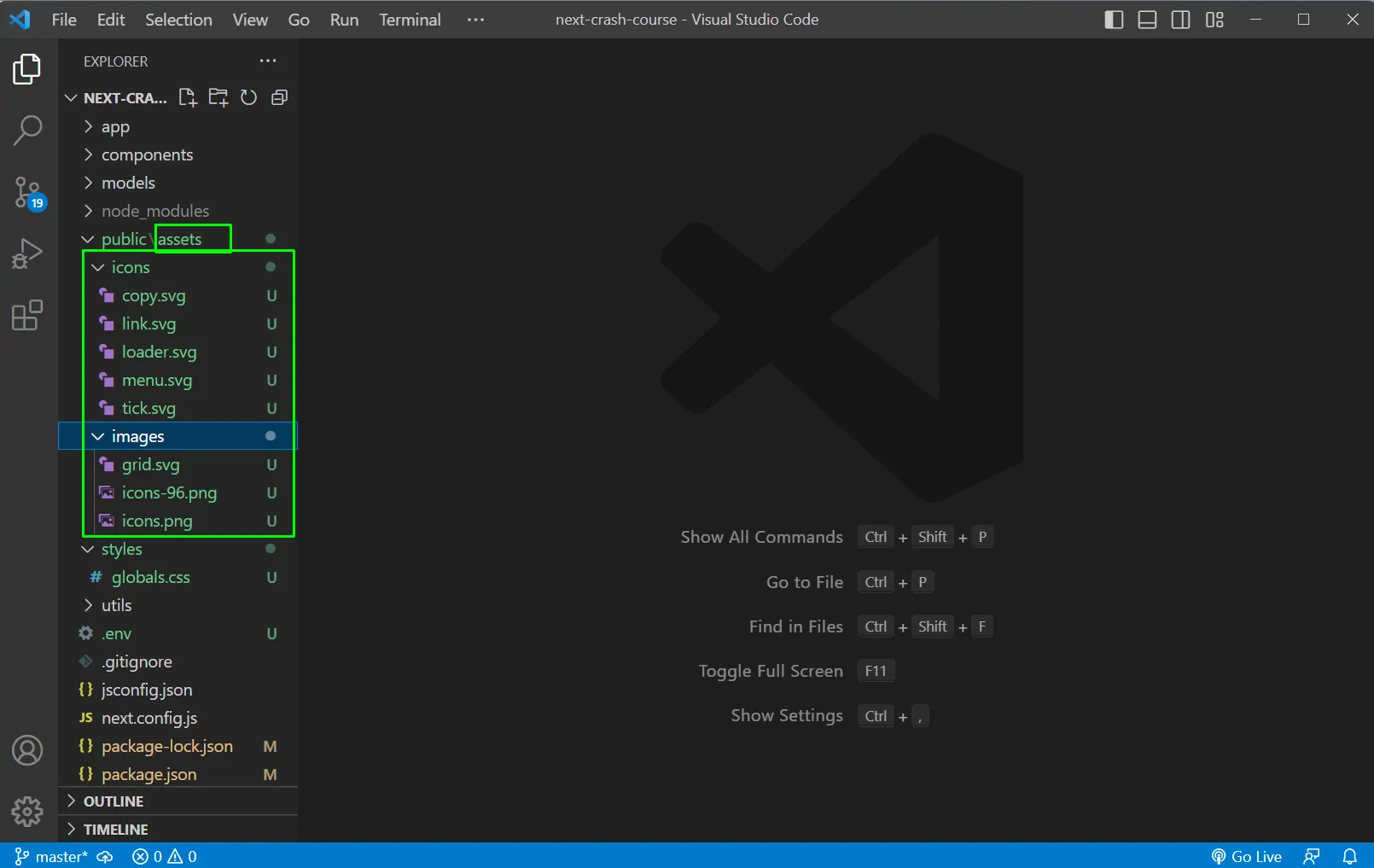
Task: Click the feedback icon in status bar
Action: point(1312,856)
